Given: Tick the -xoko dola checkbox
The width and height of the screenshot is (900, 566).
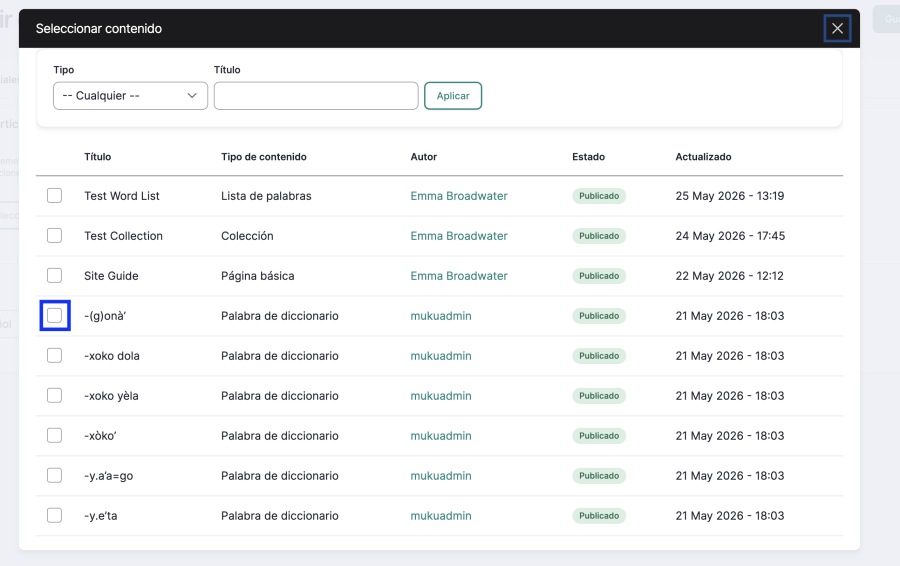Looking at the screenshot, I should [x=55, y=356].
